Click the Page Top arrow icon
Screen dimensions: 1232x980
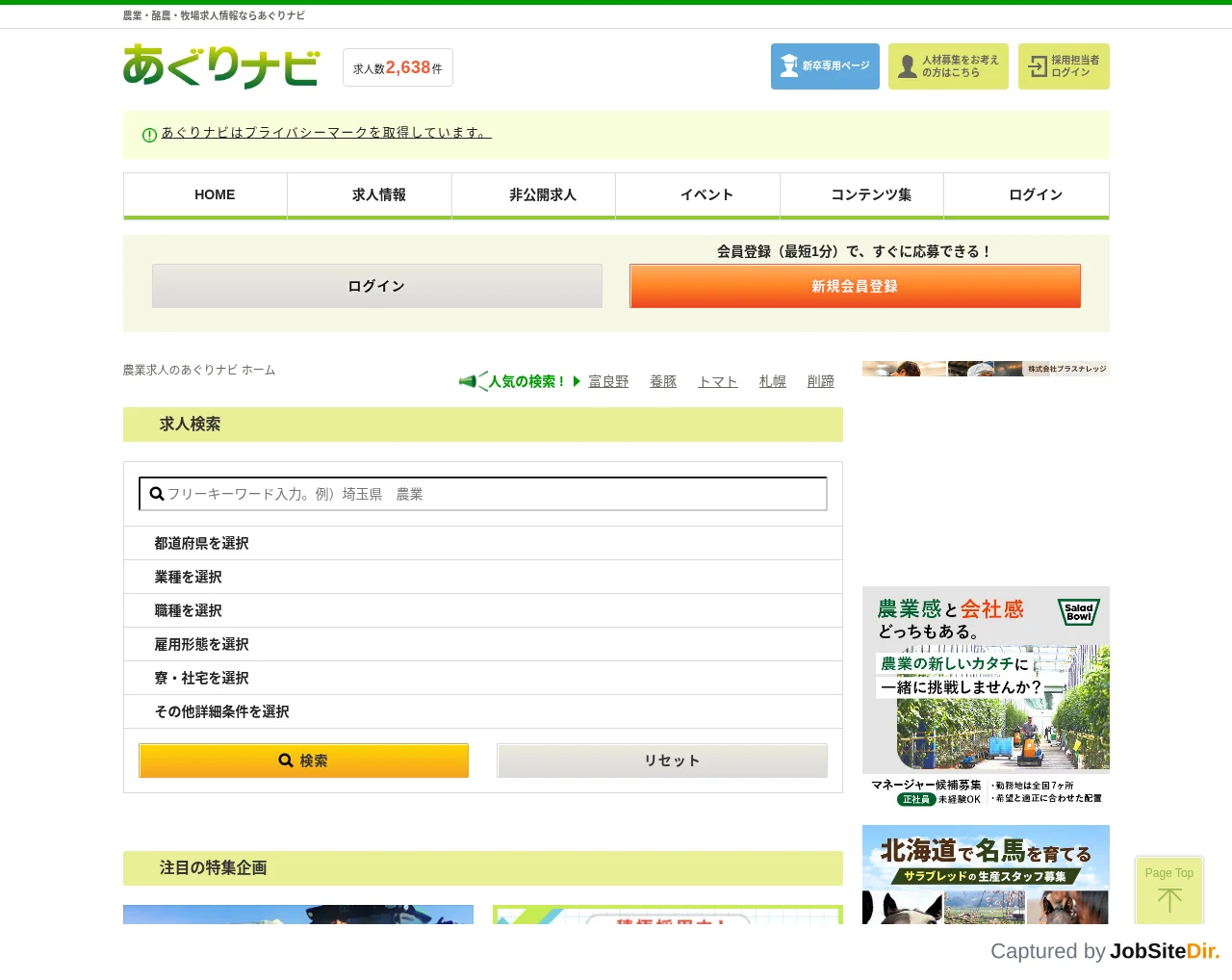pyautogui.click(x=1169, y=900)
